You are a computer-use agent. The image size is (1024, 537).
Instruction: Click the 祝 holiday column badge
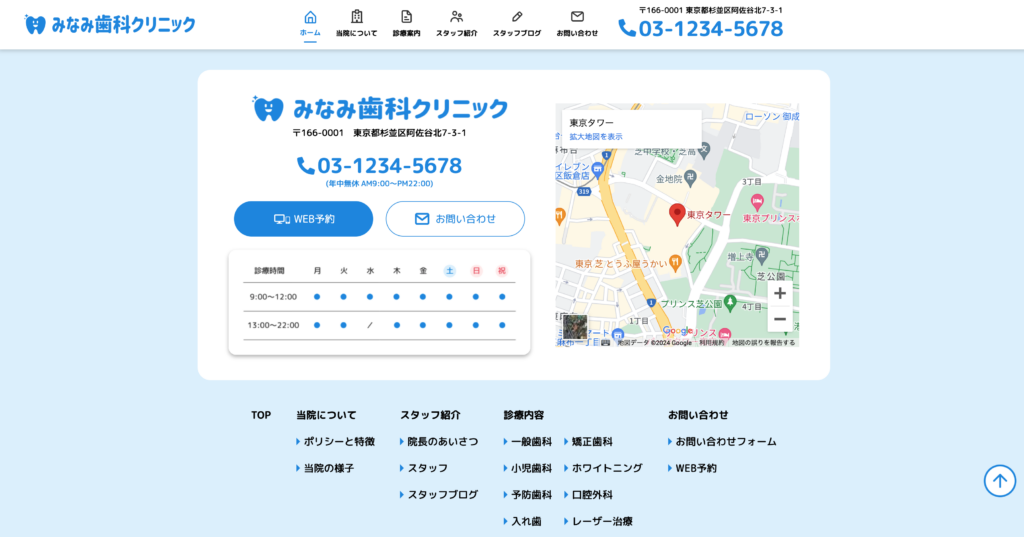[x=502, y=270]
